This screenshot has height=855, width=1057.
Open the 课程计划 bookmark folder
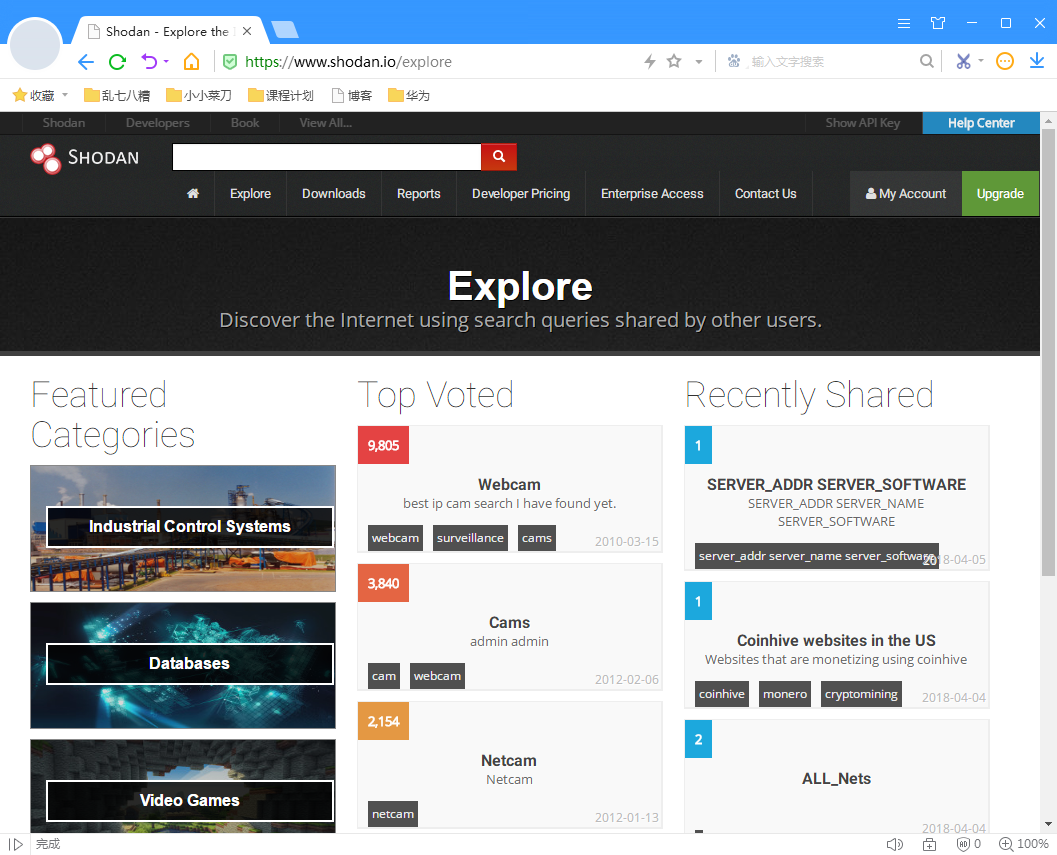tap(280, 96)
